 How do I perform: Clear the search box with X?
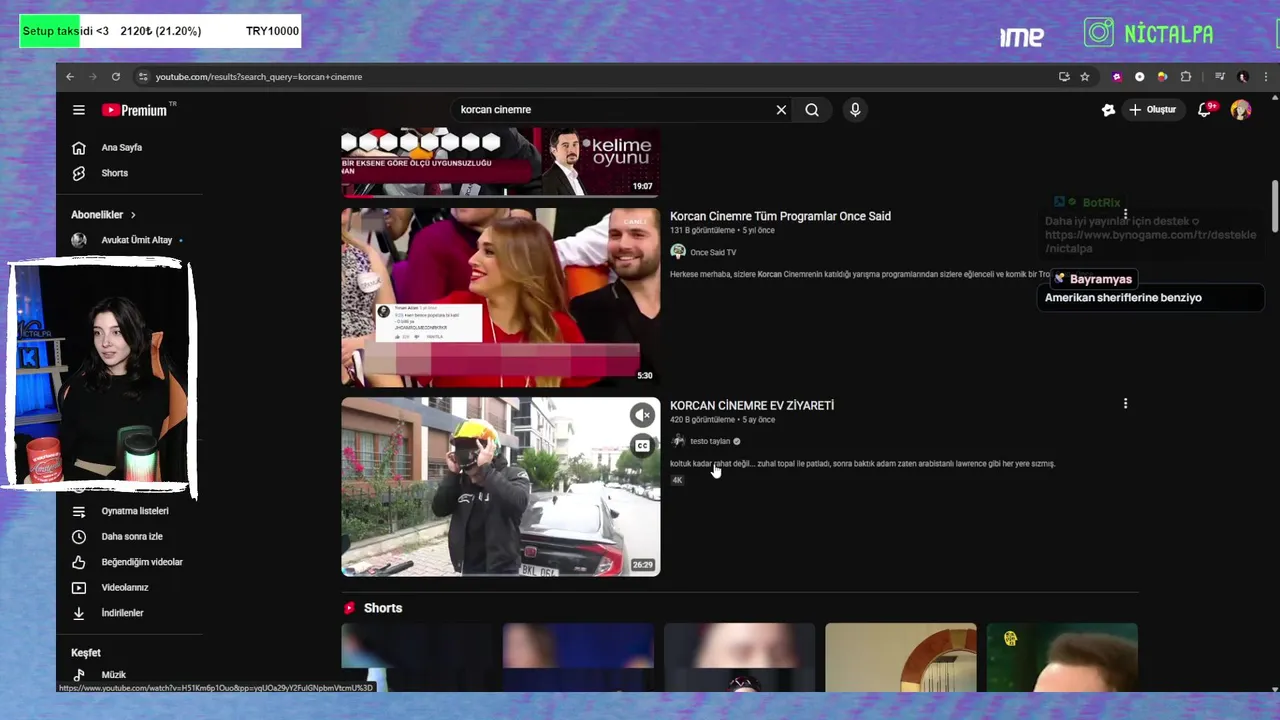(x=781, y=110)
